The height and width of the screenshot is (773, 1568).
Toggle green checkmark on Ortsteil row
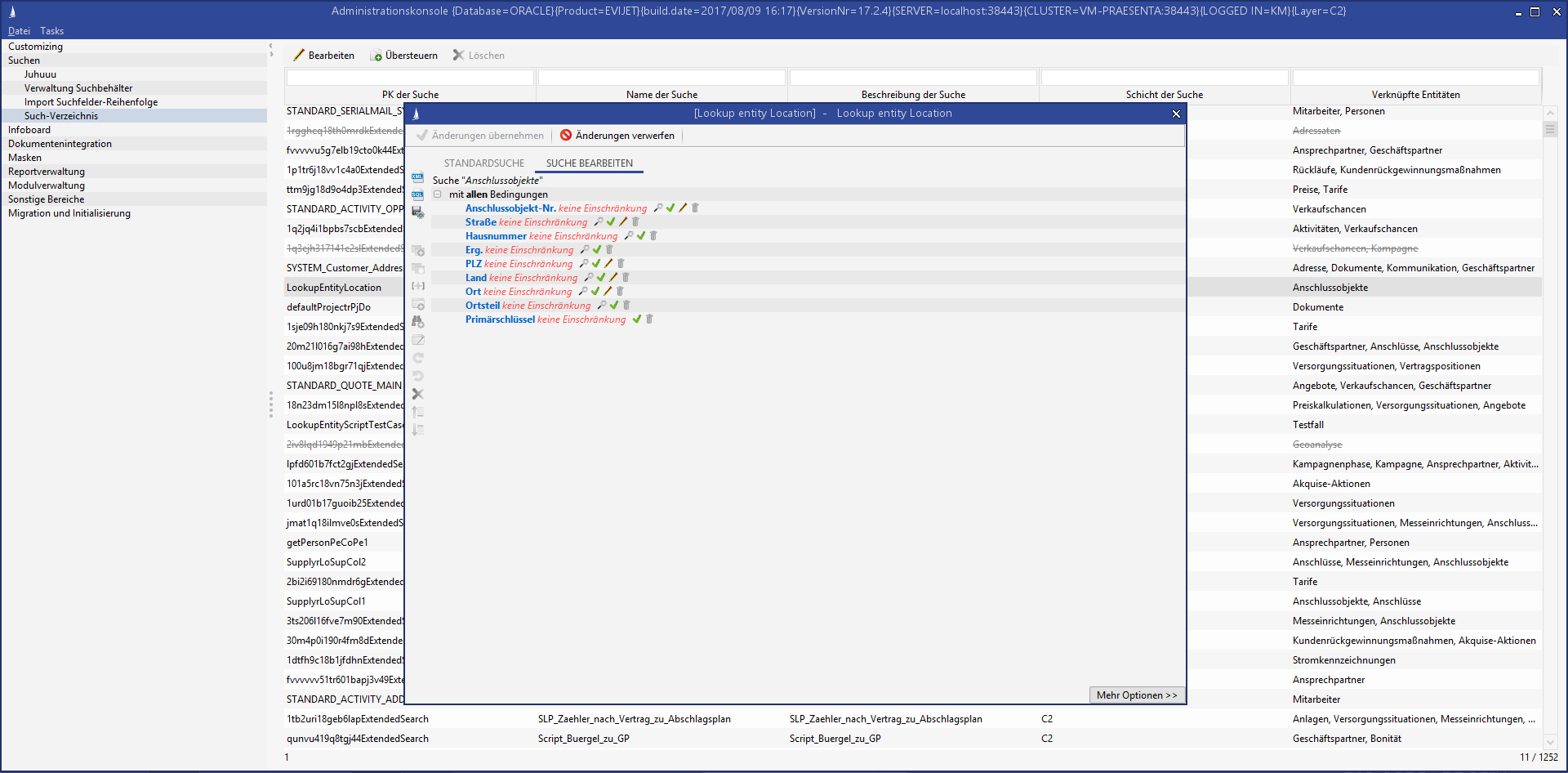coord(614,306)
